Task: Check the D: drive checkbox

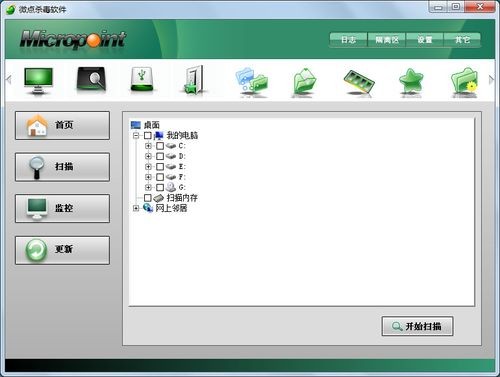Action: (160, 156)
